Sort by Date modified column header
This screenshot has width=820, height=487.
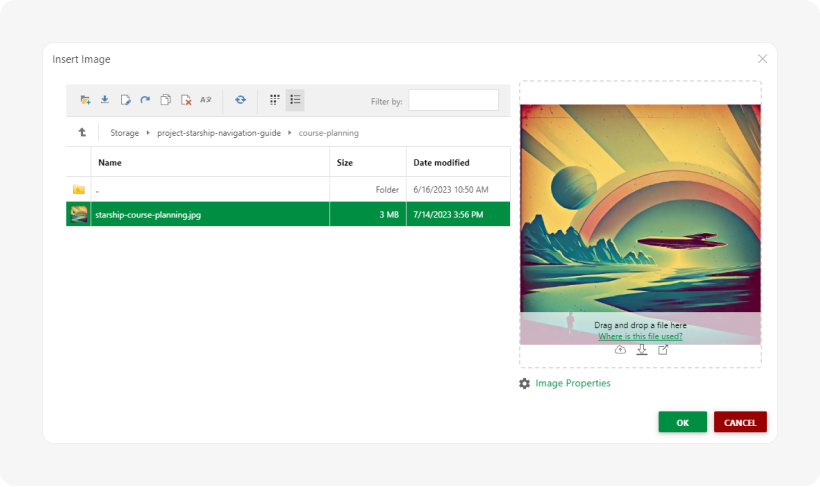point(458,162)
